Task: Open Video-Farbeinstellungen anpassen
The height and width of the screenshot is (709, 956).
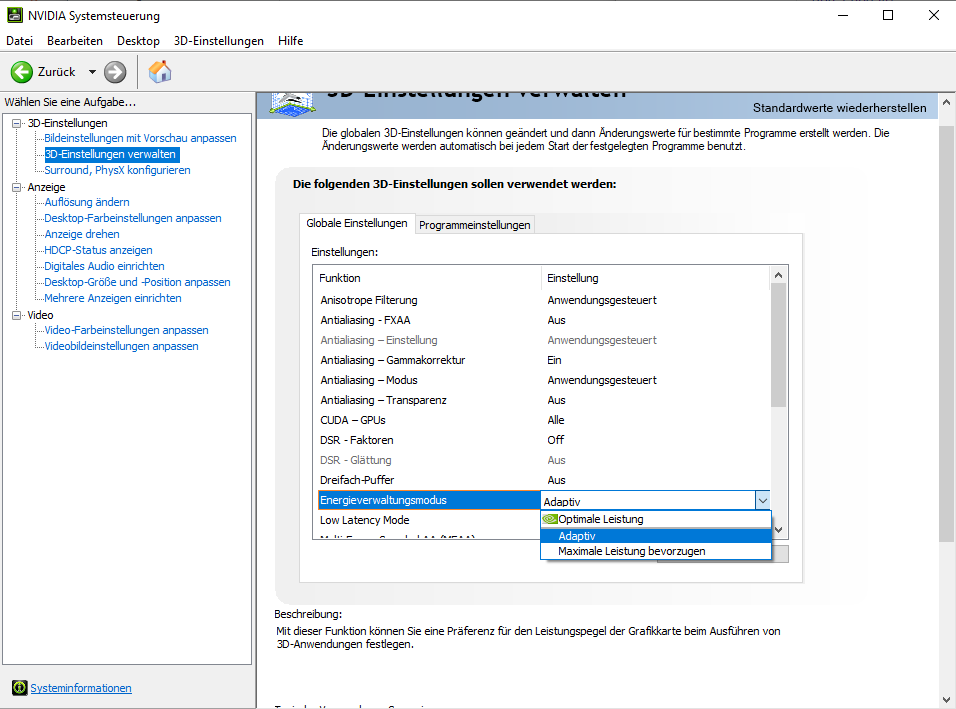Action: pos(126,330)
